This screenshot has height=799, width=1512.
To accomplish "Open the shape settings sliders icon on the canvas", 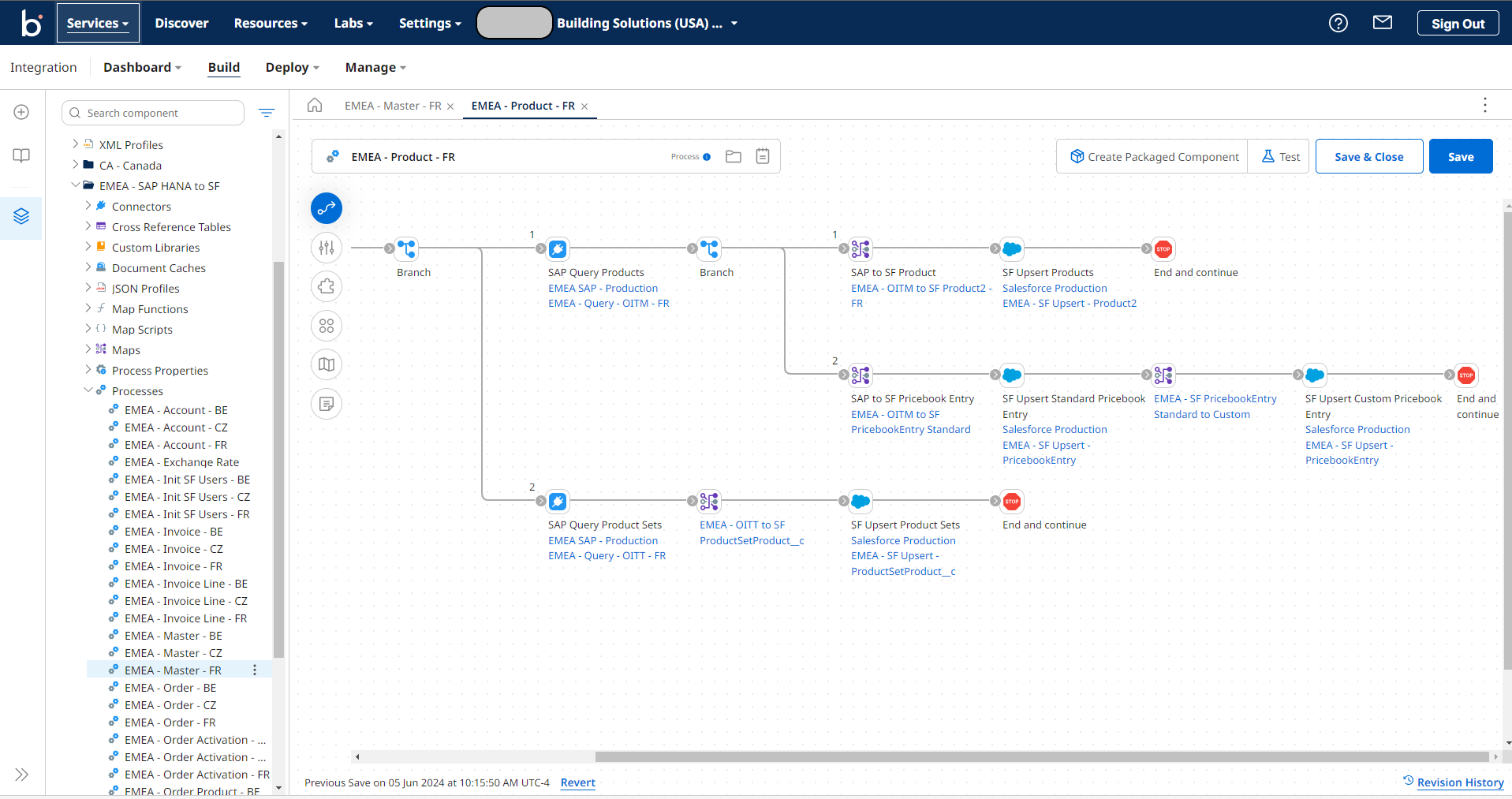I will (326, 248).
